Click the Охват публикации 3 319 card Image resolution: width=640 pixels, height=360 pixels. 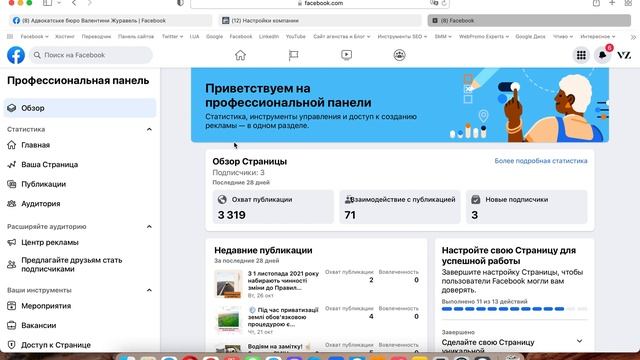point(273,207)
